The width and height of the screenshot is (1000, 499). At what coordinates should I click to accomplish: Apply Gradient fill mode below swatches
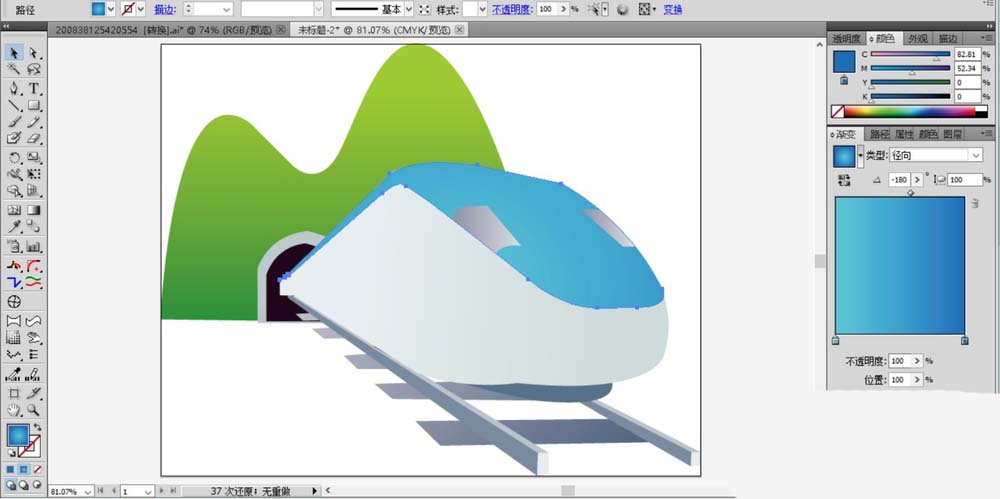point(24,470)
